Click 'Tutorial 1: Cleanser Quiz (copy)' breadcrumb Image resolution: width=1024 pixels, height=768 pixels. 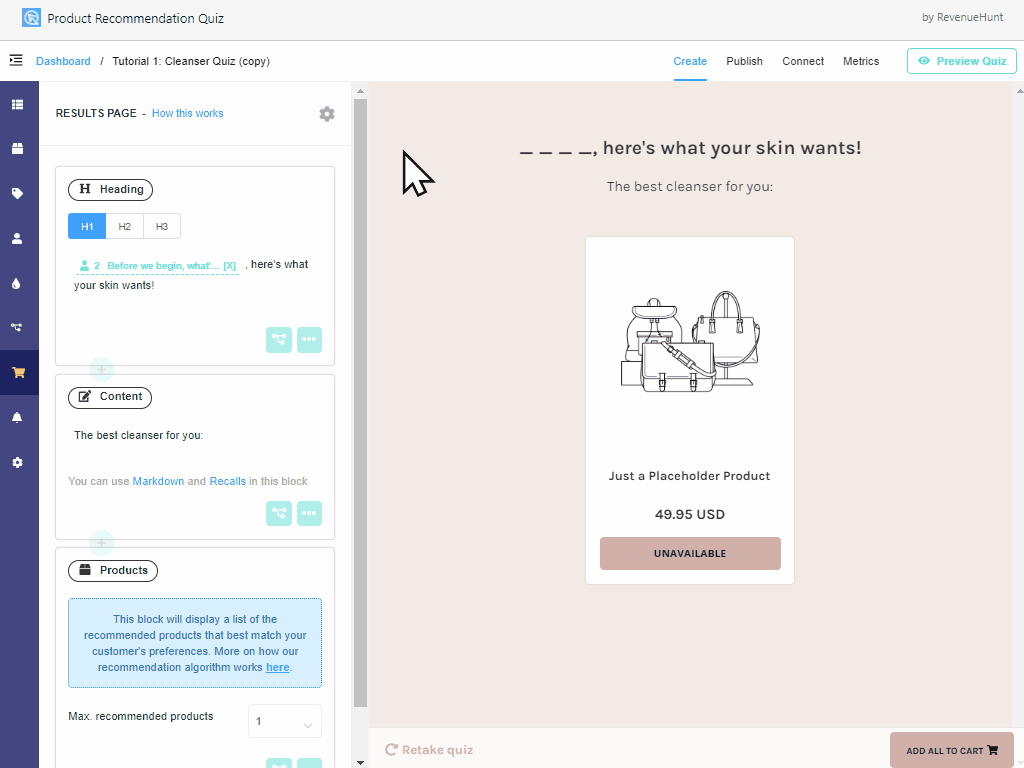(x=191, y=61)
